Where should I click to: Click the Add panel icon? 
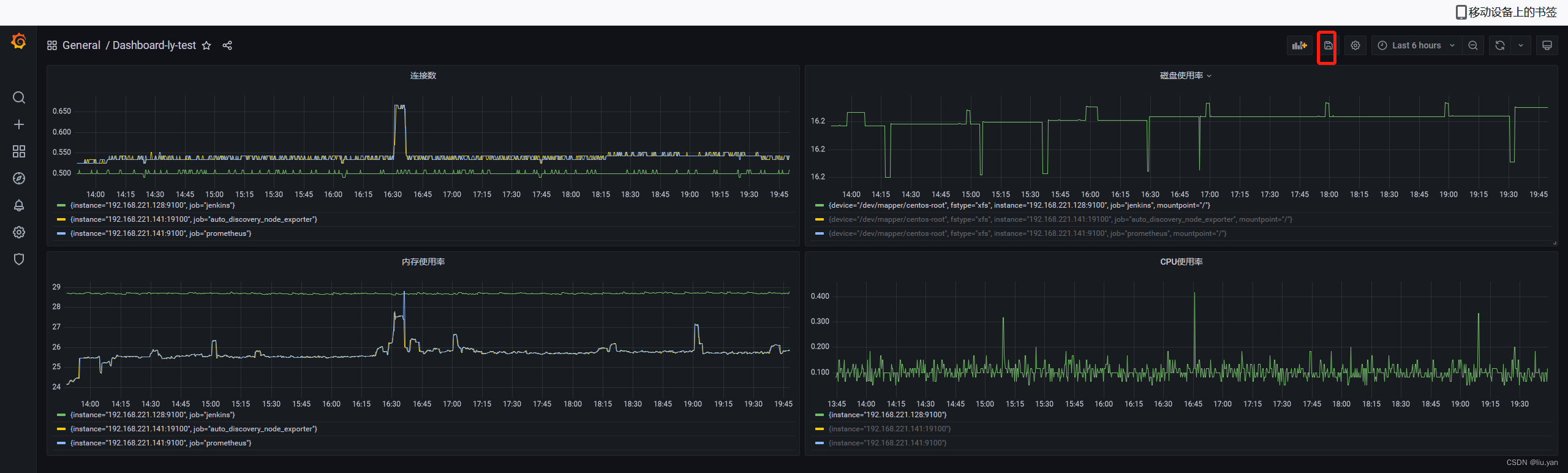tap(1299, 45)
